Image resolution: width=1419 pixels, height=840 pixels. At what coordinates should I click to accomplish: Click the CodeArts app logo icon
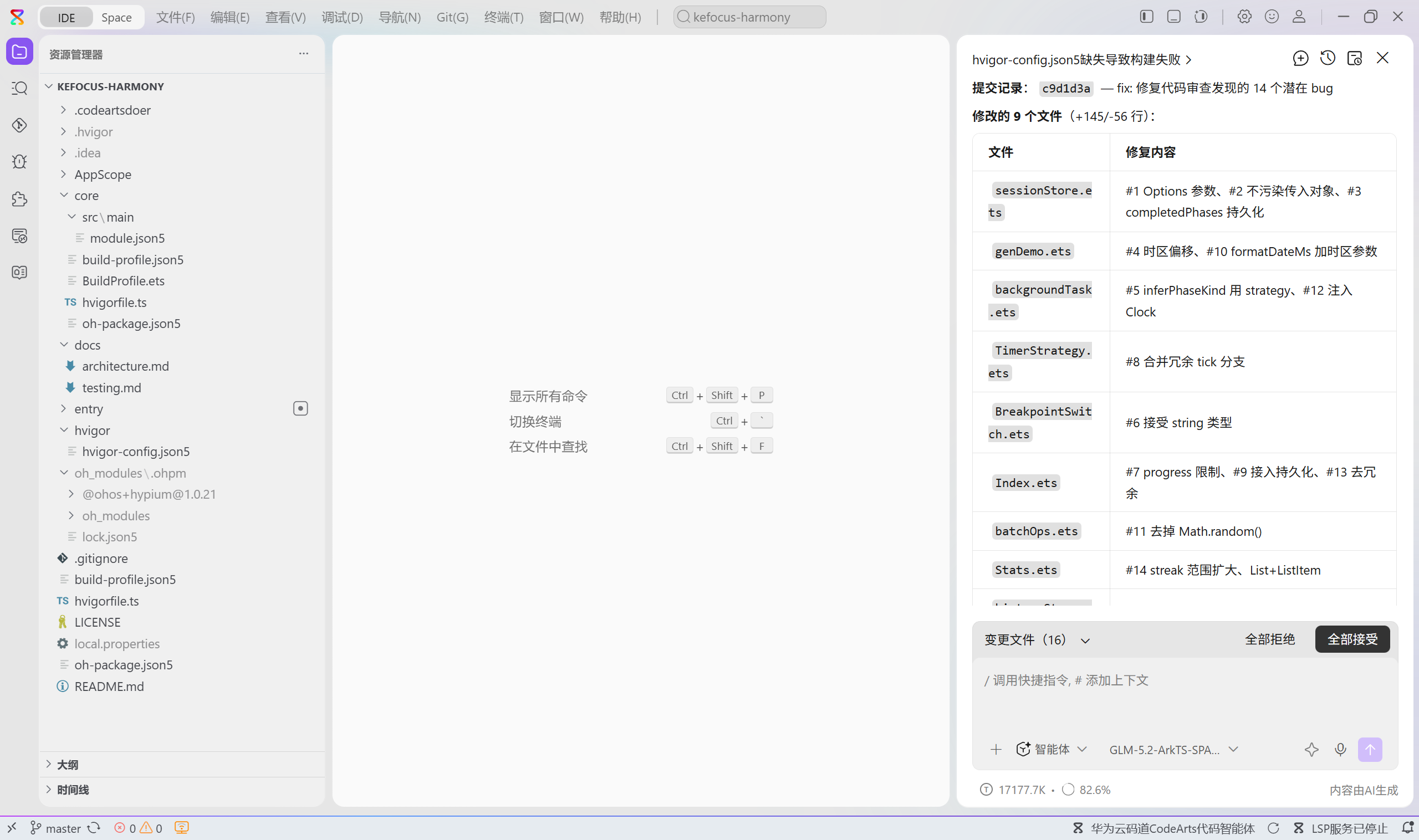[18, 17]
